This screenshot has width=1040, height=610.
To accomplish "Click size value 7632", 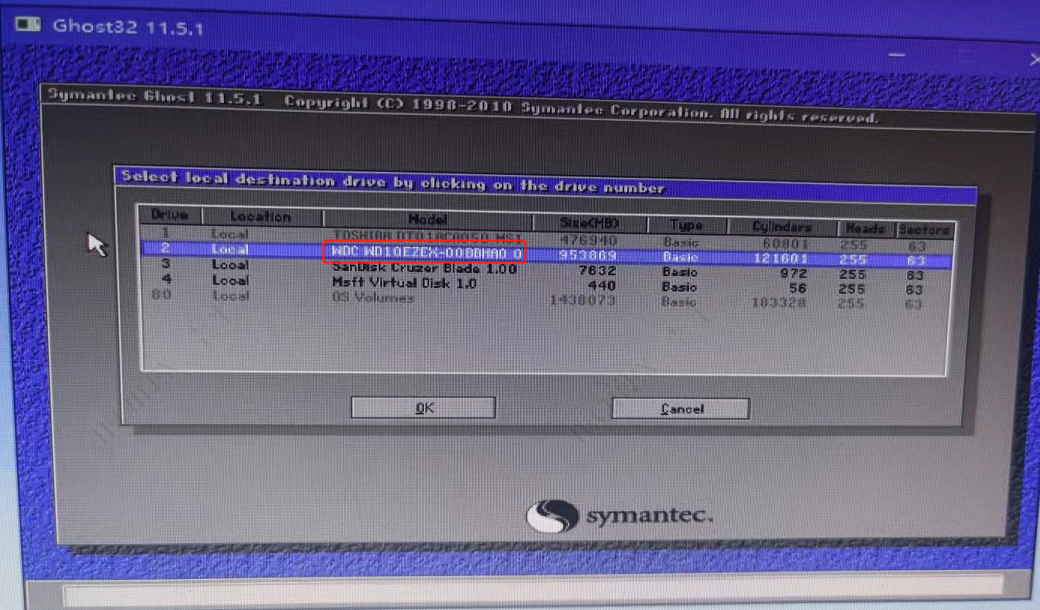I will 597,271.
